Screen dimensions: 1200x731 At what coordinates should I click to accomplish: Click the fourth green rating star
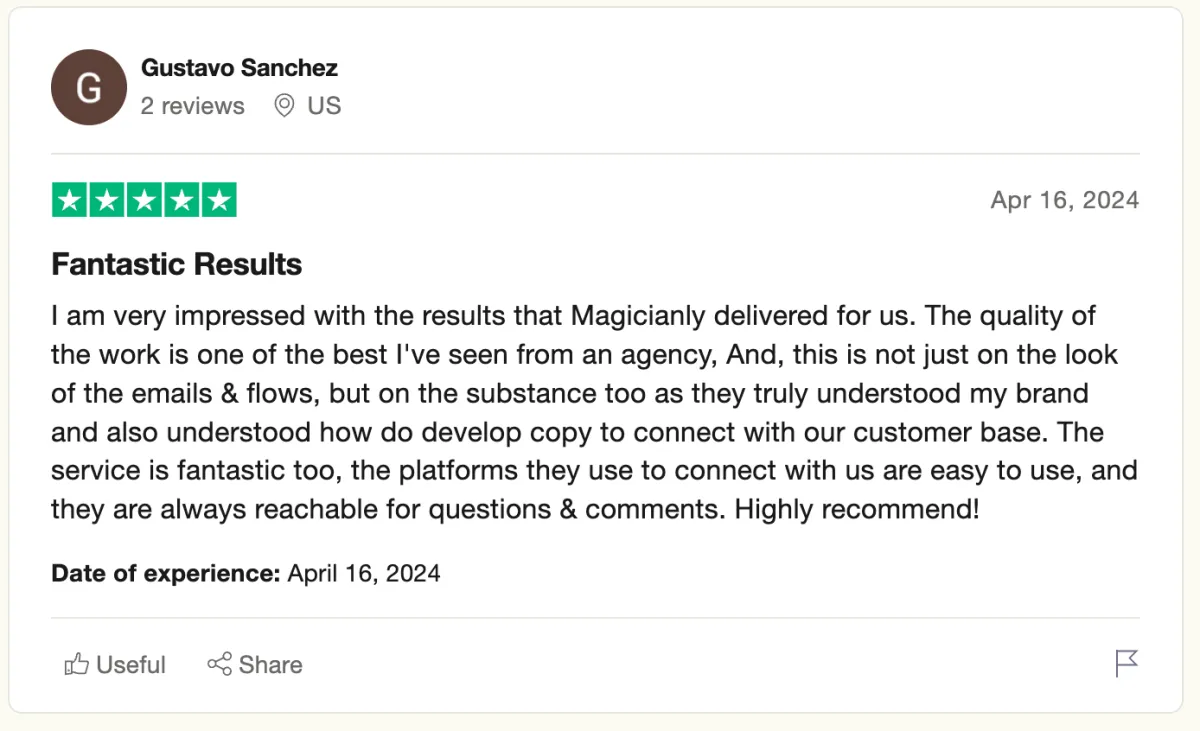click(x=181, y=200)
